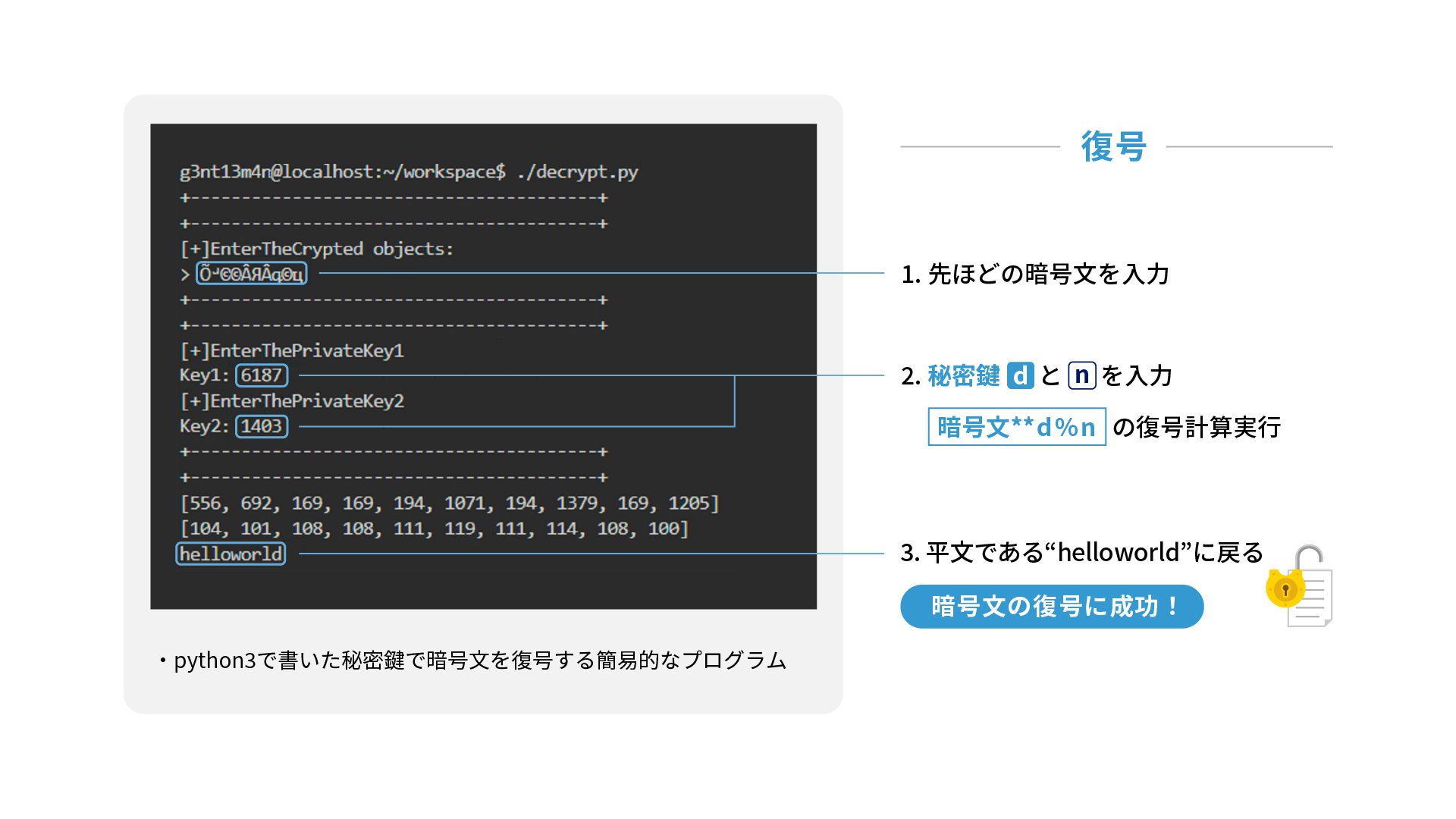Click the 暗号文**d%n formula box
This screenshot has height=819, width=1456.
click(1017, 427)
